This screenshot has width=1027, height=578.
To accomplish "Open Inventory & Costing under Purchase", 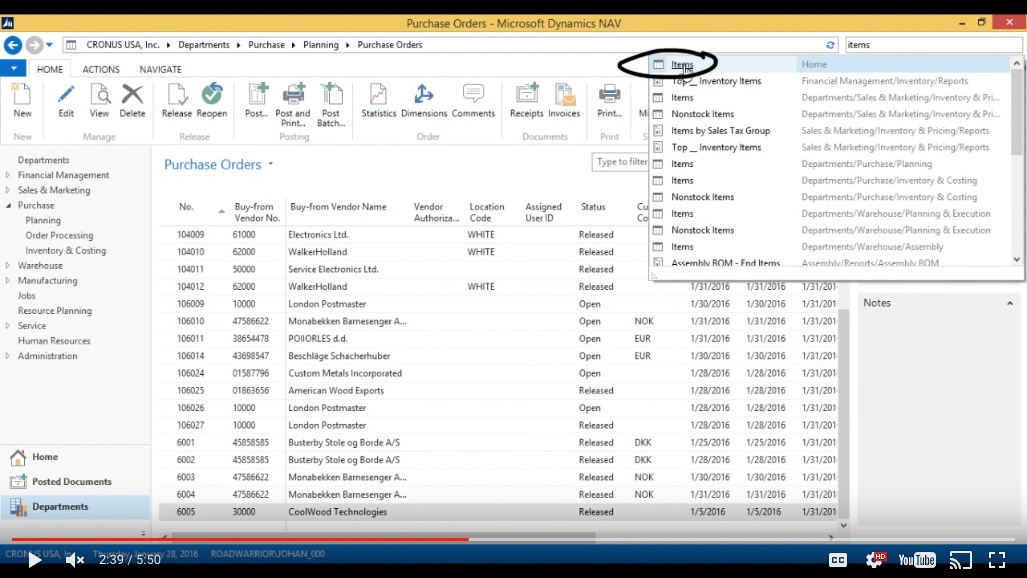I will point(65,250).
